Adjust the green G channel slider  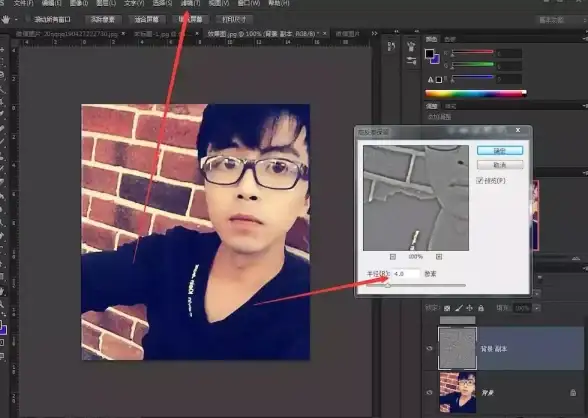[472, 64]
